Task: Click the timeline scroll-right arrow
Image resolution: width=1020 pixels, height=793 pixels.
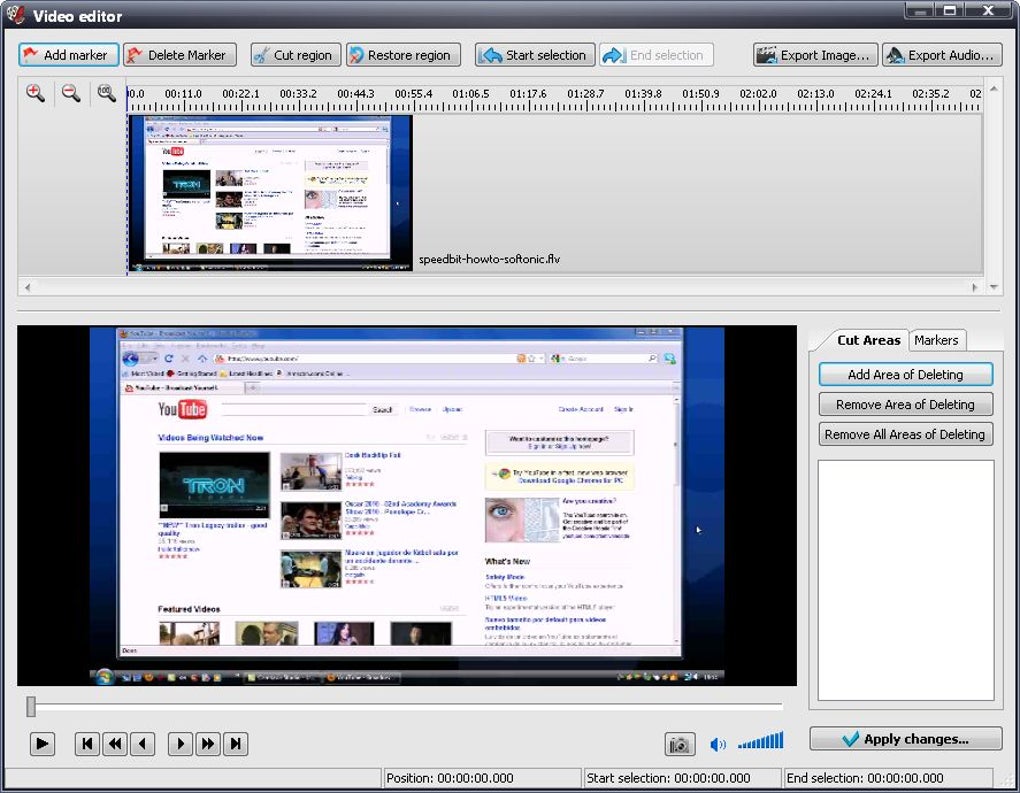Action: 974,287
